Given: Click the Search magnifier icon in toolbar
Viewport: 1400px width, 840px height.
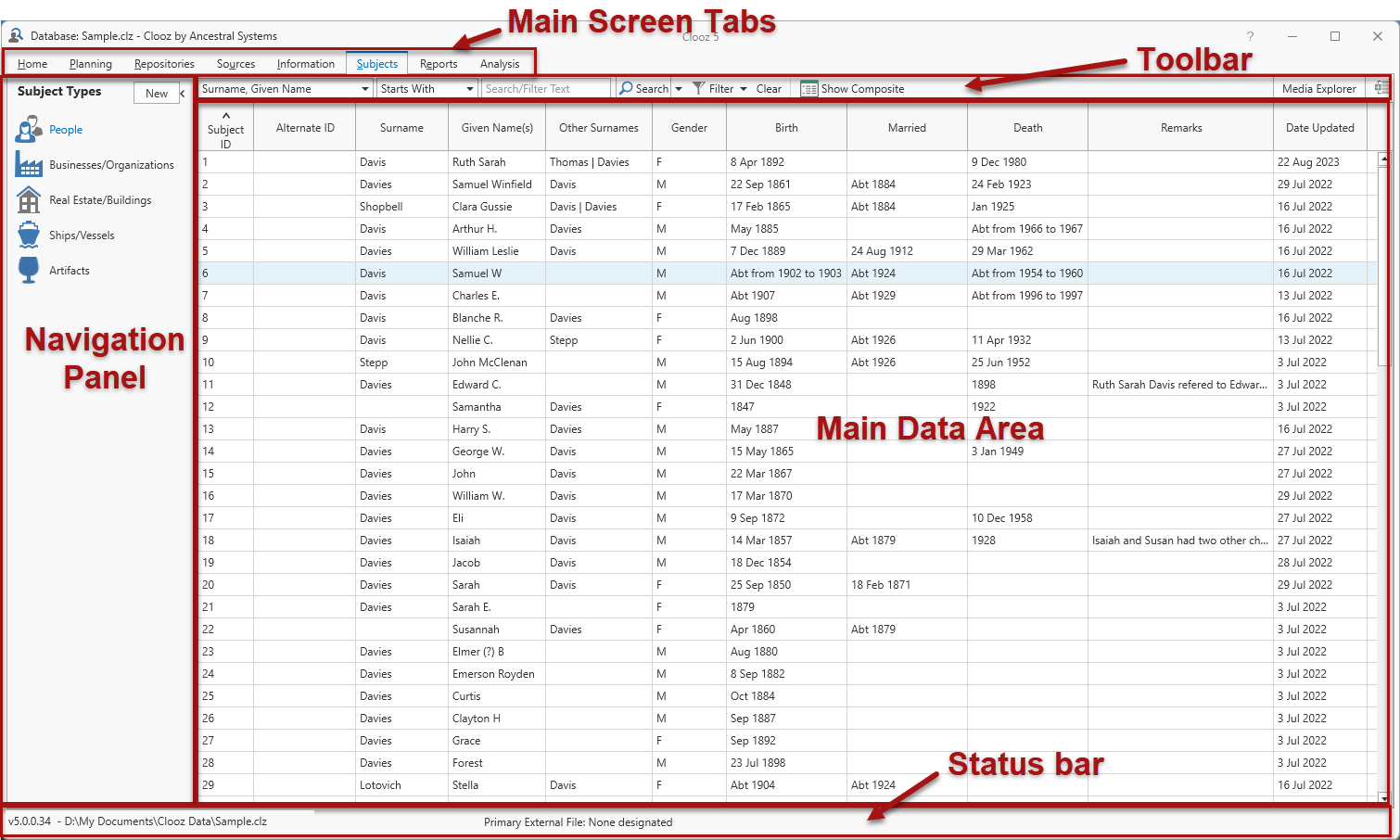Looking at the screenshot, I should (x=627, y=89).
